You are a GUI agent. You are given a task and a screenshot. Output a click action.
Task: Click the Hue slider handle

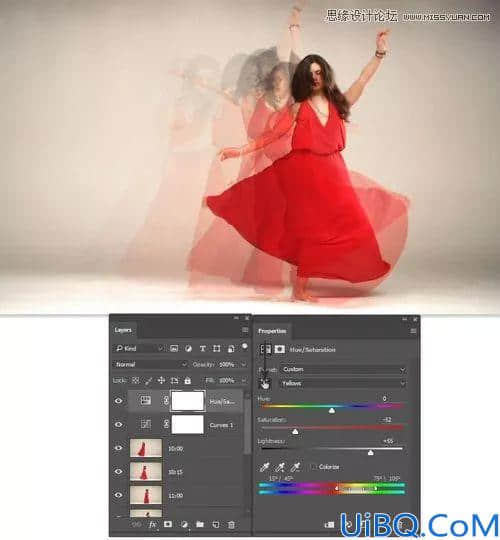tap(332, 411)
